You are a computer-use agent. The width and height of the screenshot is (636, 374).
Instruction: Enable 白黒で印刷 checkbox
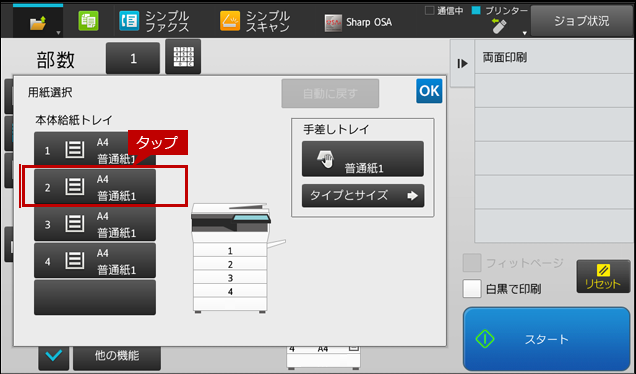click(x=472, y=289)
